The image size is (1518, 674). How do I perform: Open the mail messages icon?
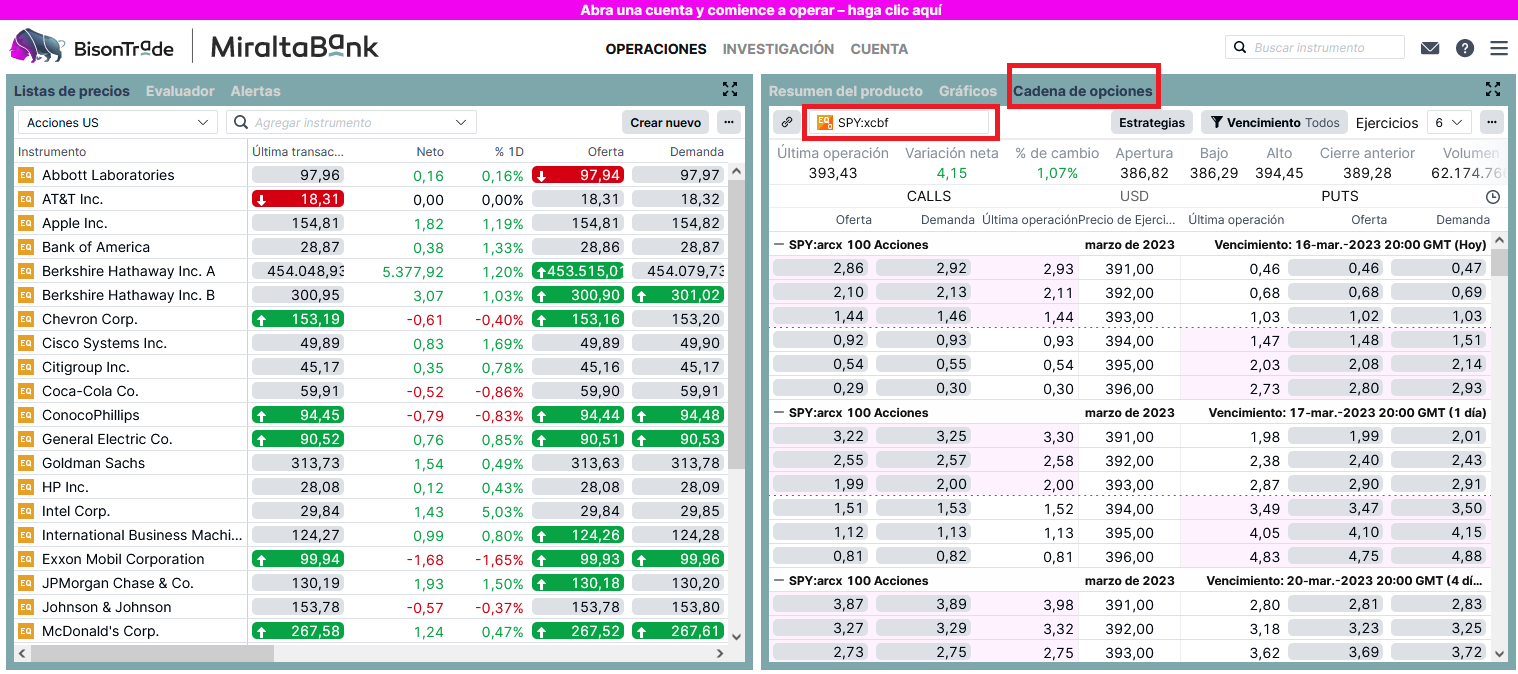[x=1430, y=48]
